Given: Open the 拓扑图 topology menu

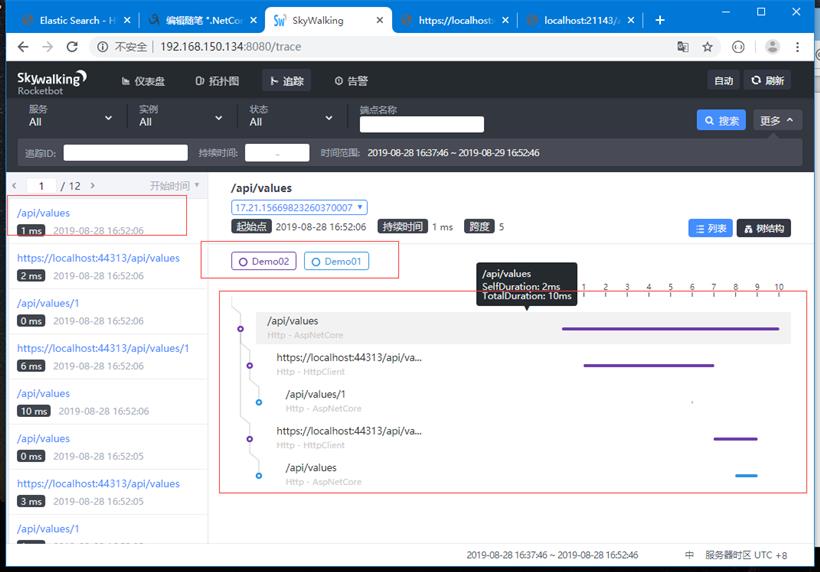Looking at the screenshot, I should pos(217,81).
